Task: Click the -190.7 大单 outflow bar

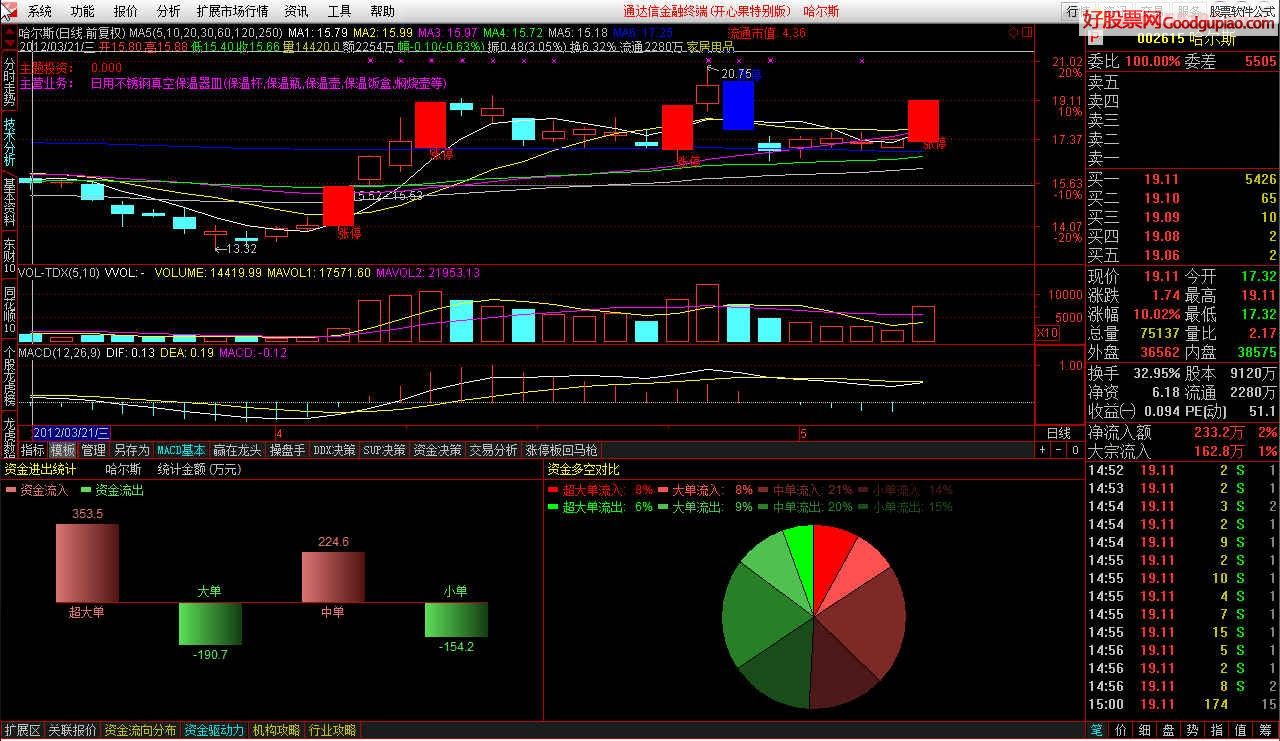Action: tap(210, 624)
